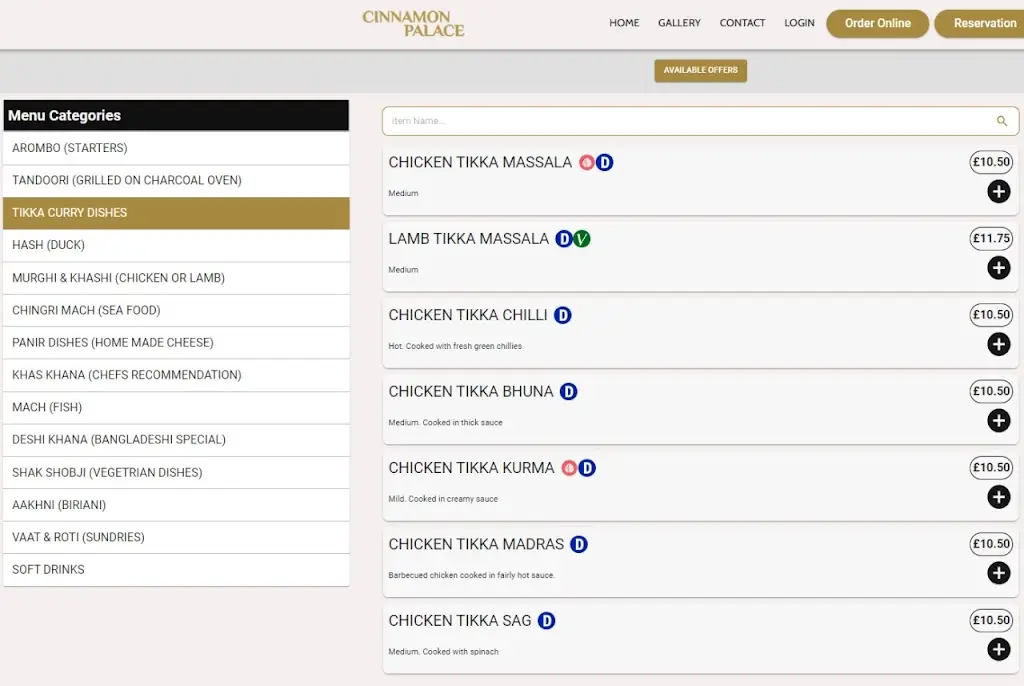Go to the GALLERY page

click(679, 22)
